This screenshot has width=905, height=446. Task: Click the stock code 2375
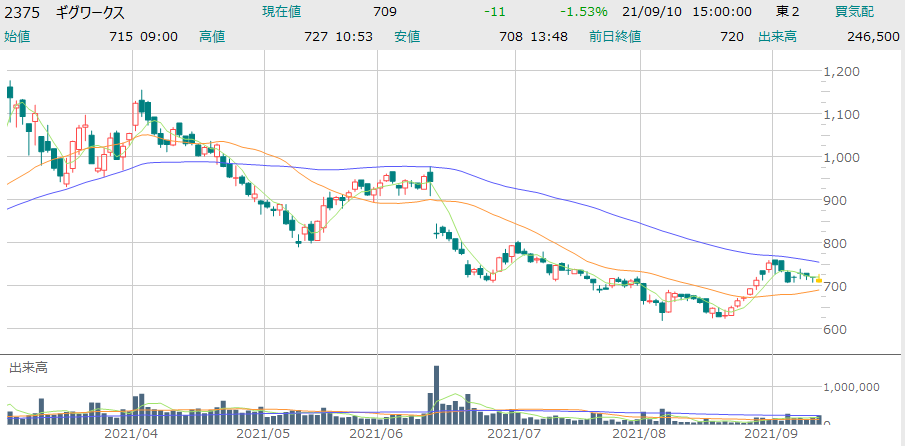[24, 12]
